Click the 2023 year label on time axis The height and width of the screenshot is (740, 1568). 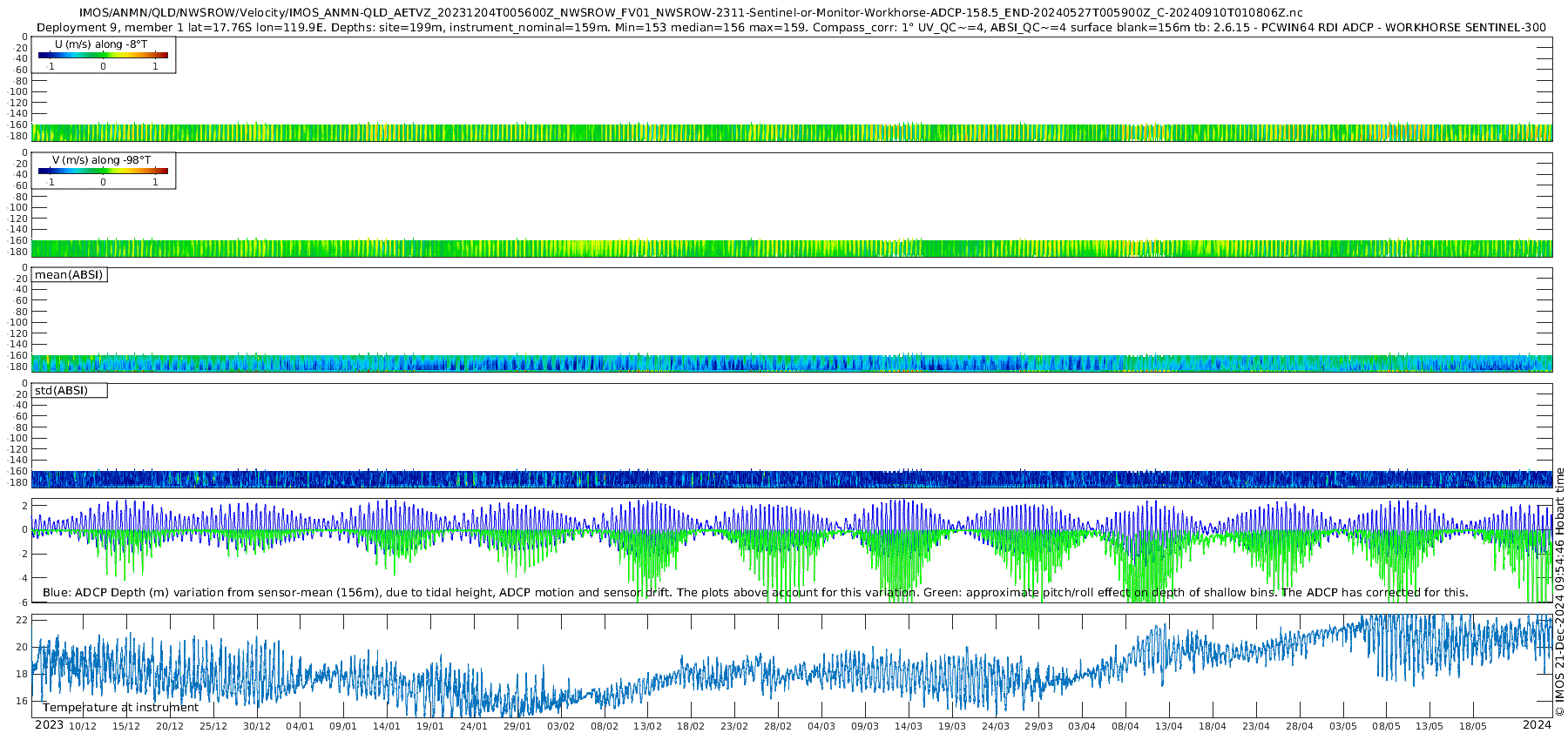(49, 725)
